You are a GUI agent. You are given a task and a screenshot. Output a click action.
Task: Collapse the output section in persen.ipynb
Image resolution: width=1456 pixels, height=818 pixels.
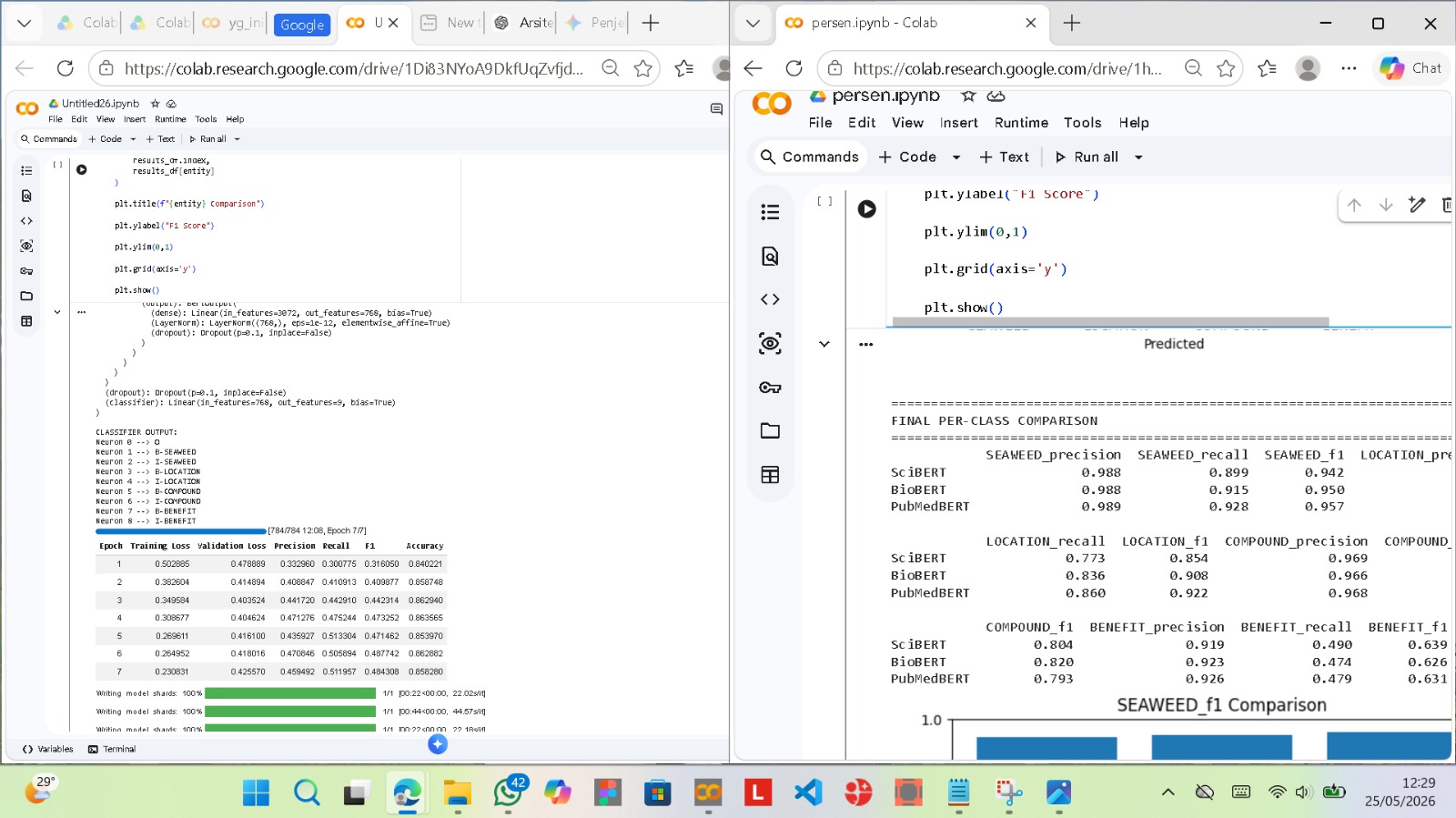(824, 344)
